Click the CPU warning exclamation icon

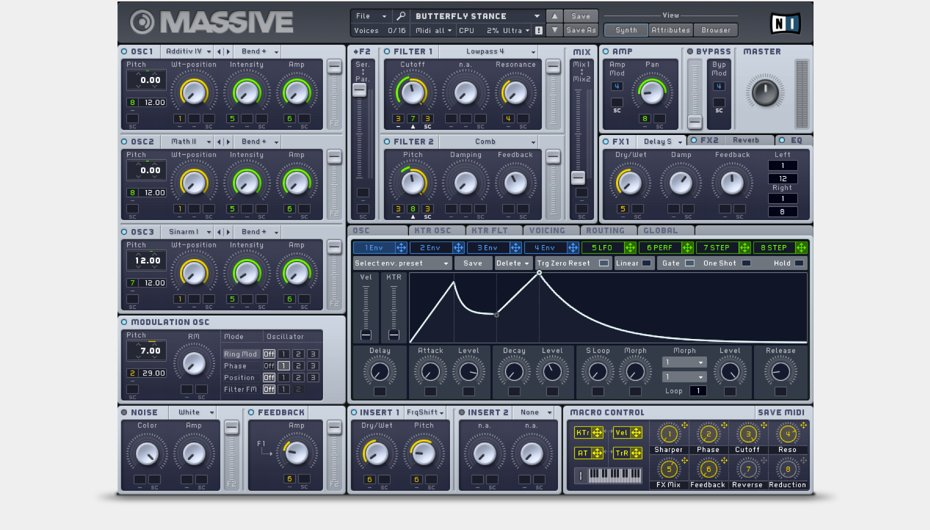pos(539,31)
